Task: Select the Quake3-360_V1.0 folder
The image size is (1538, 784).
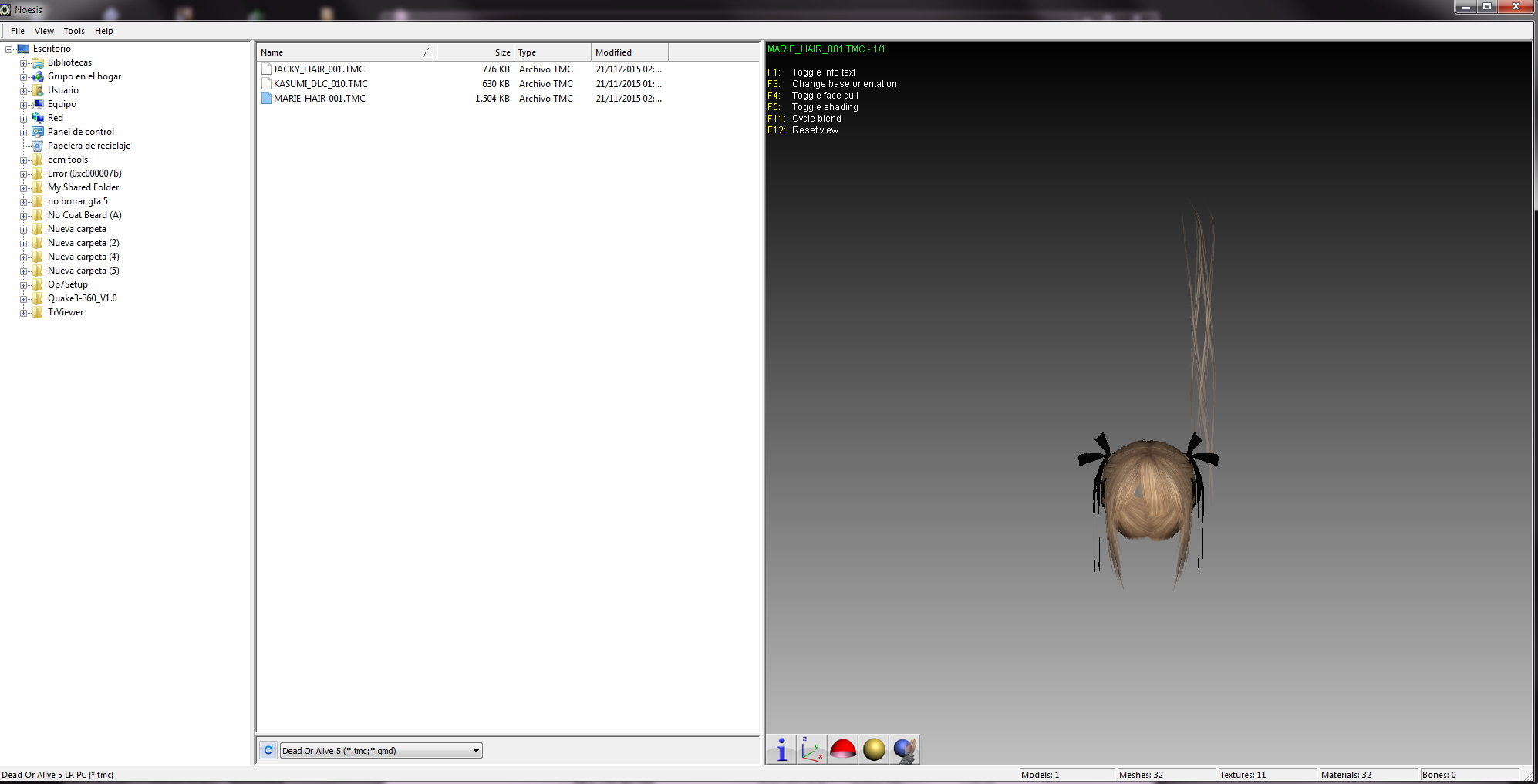Action: click(82, 298)
